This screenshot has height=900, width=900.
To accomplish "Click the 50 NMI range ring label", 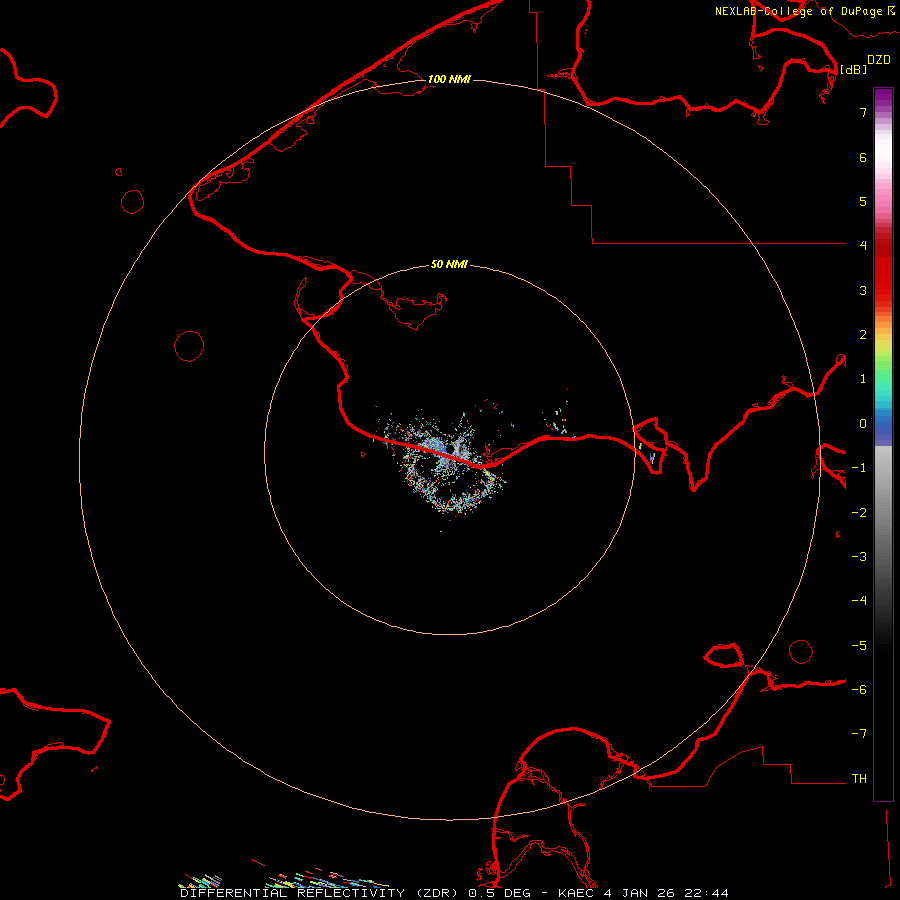I will click(449, 264).
